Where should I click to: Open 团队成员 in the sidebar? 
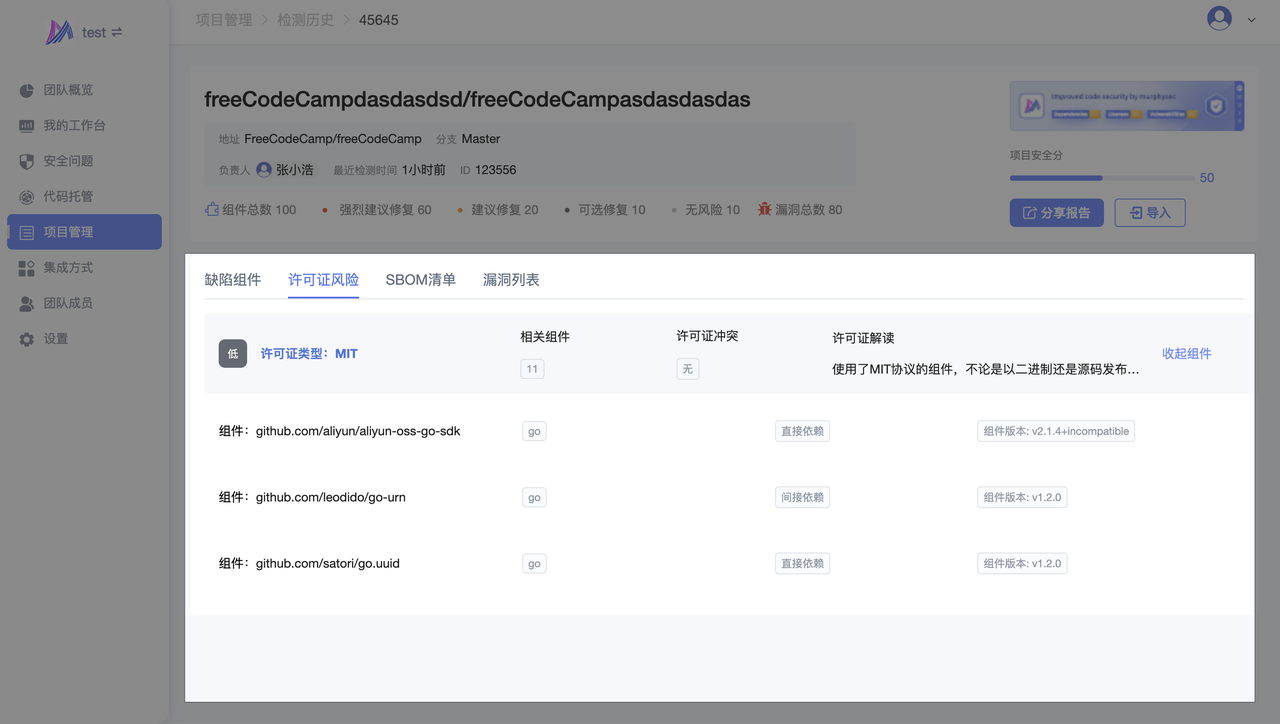tap(68, 303)
